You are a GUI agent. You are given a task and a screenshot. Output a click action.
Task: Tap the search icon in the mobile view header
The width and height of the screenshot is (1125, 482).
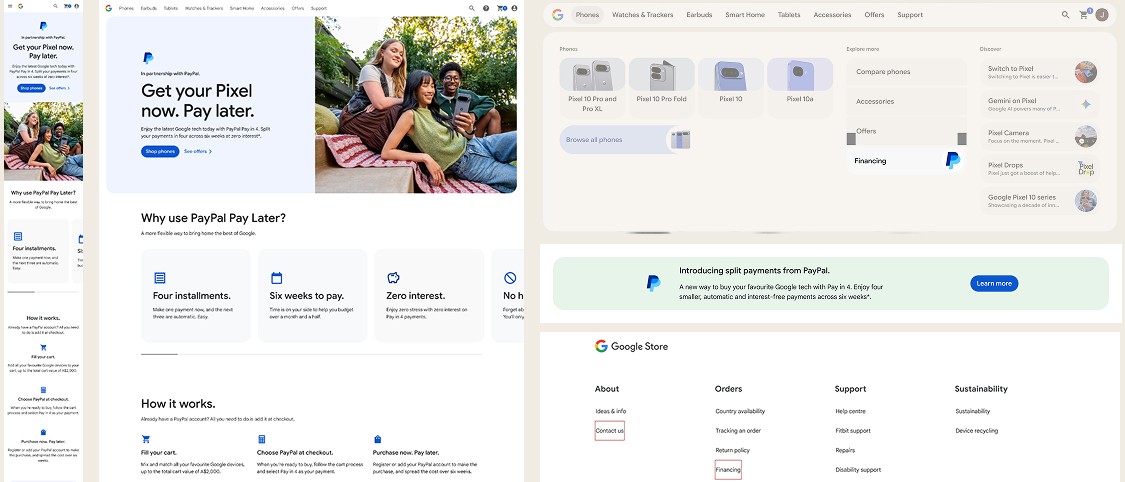56,6
